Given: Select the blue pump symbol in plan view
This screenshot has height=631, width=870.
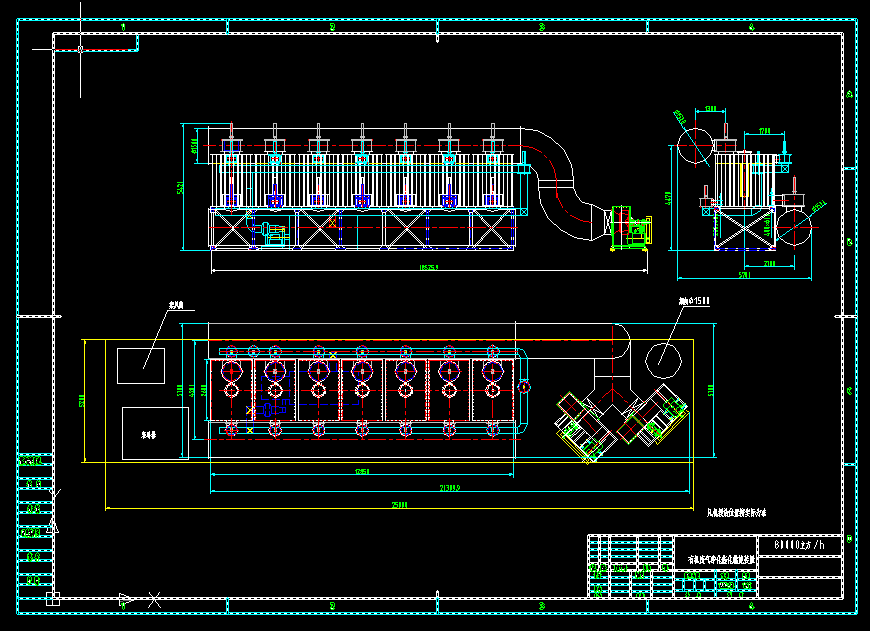Looking at the screenshot, I should pos(267,410).
